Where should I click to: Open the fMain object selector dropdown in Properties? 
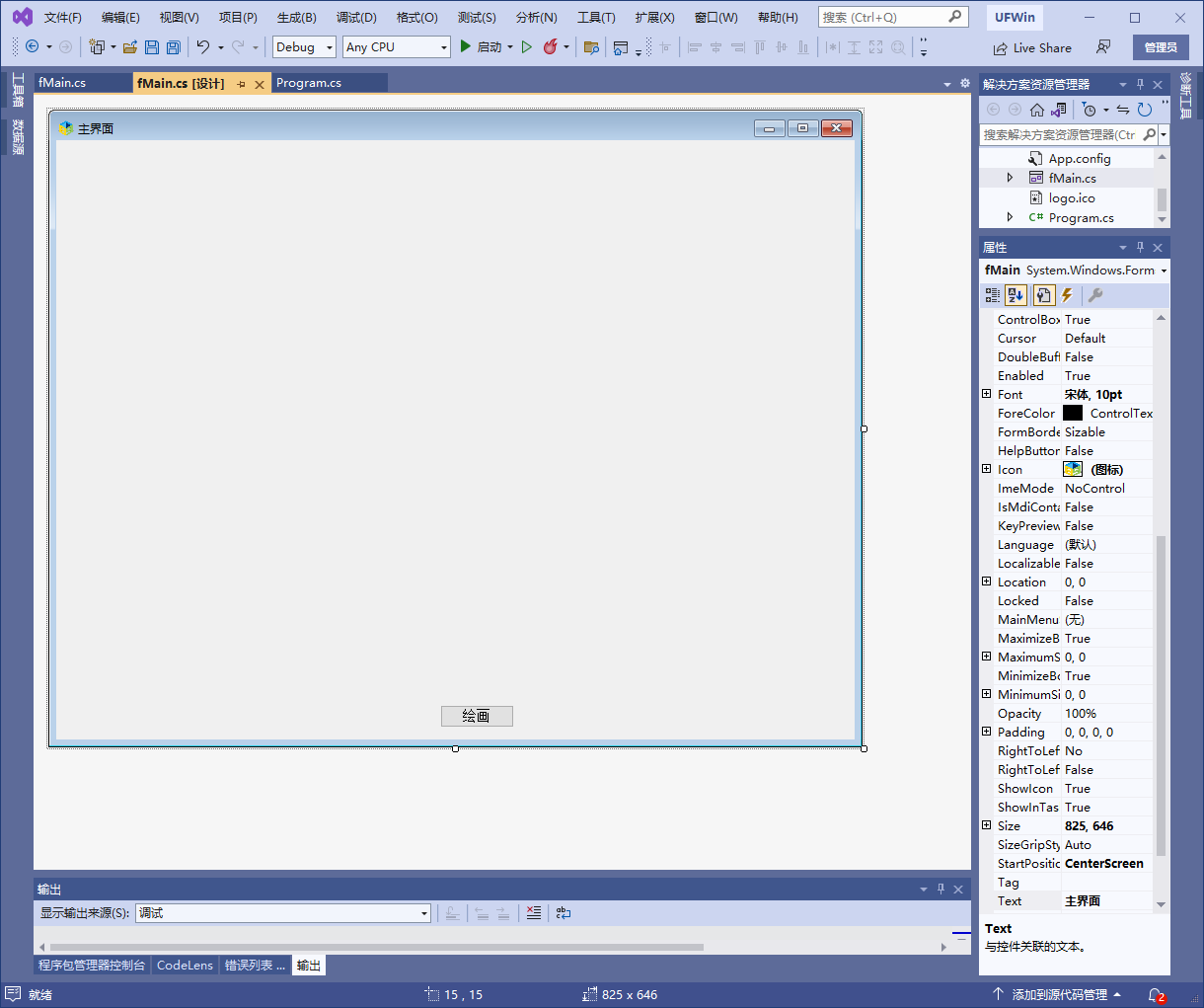pyautogui.click(x=1164, y=271)
